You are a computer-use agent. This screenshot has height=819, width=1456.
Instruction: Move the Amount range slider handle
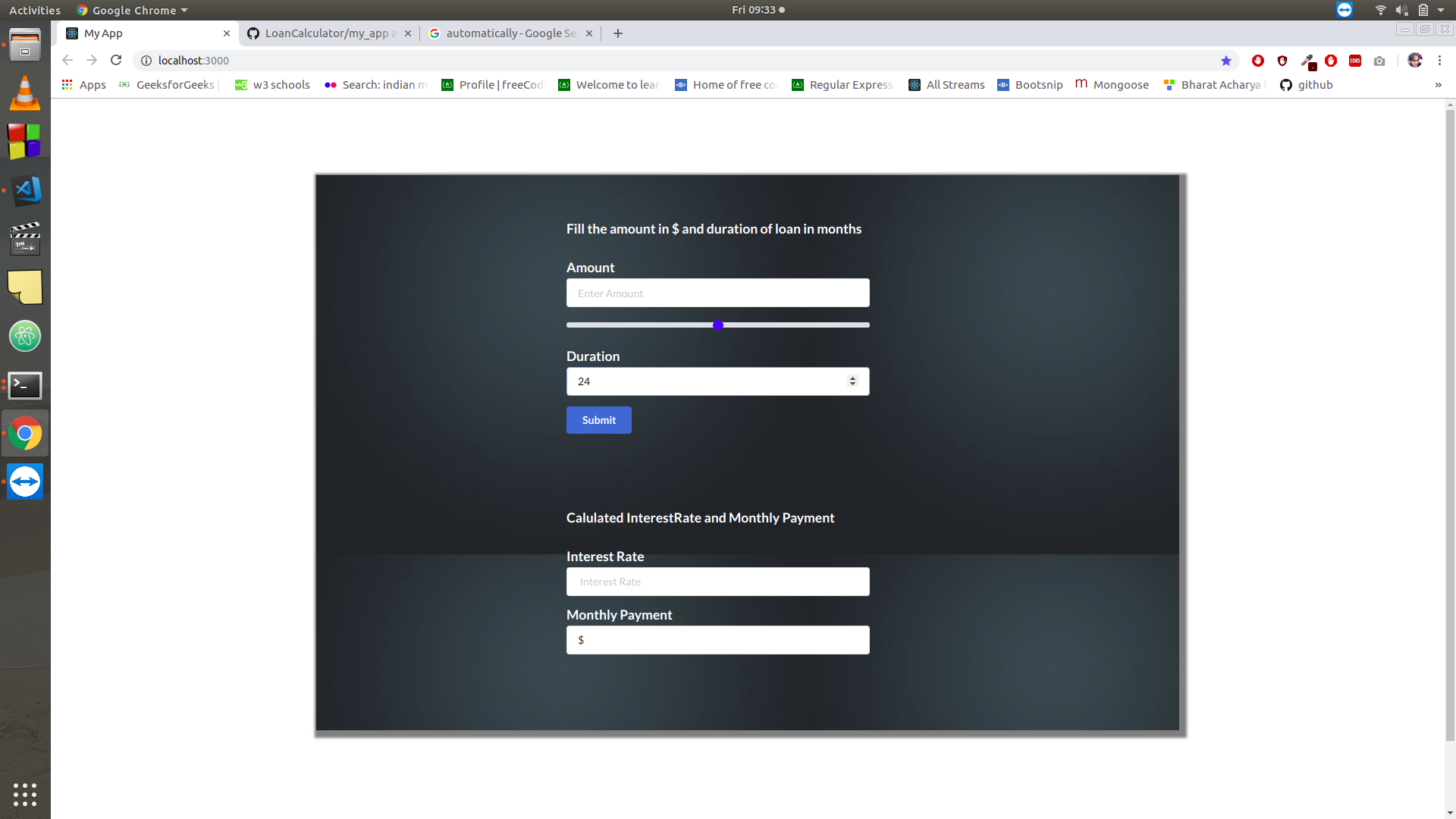(x=717, y=325)
